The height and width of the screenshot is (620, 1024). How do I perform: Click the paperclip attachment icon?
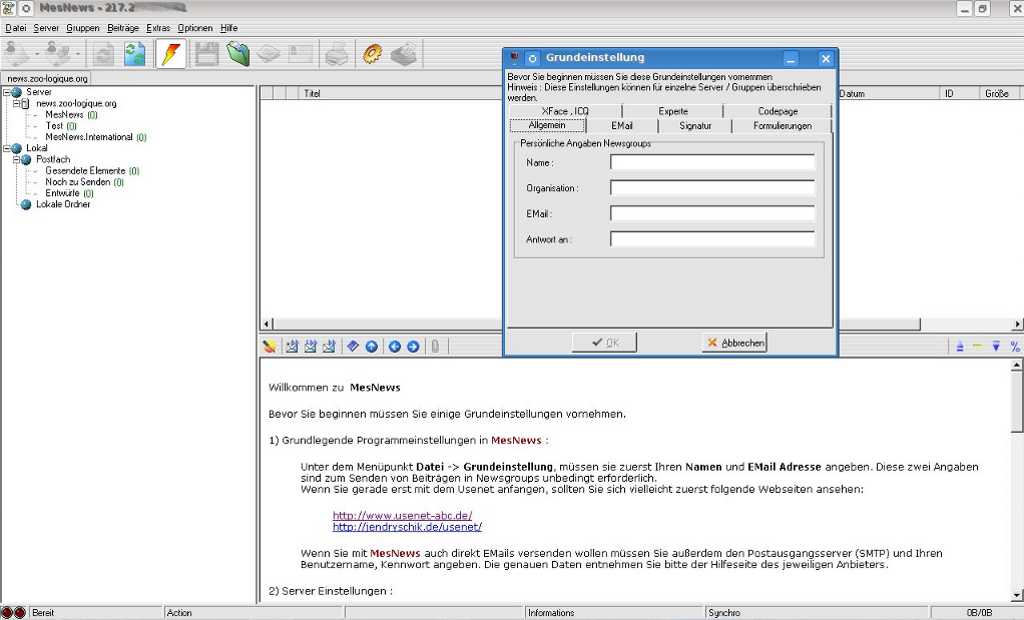435,346
